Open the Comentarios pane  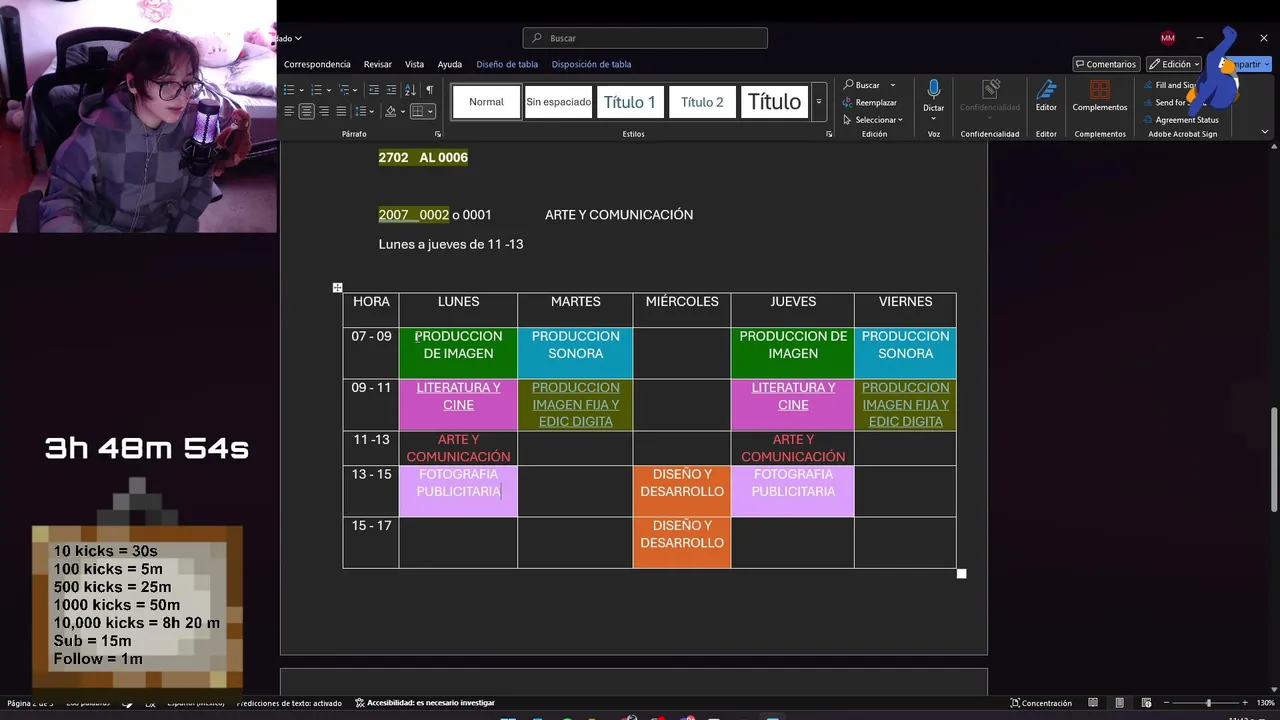pos(1106,64)
